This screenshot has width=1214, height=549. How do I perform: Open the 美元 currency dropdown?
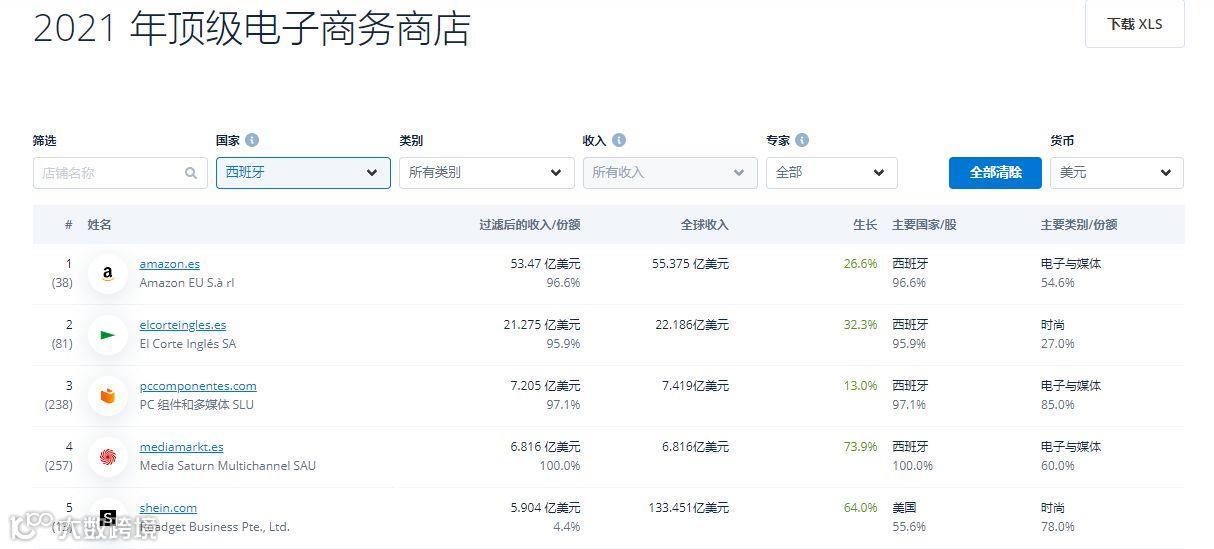[x=1117, y=173]
